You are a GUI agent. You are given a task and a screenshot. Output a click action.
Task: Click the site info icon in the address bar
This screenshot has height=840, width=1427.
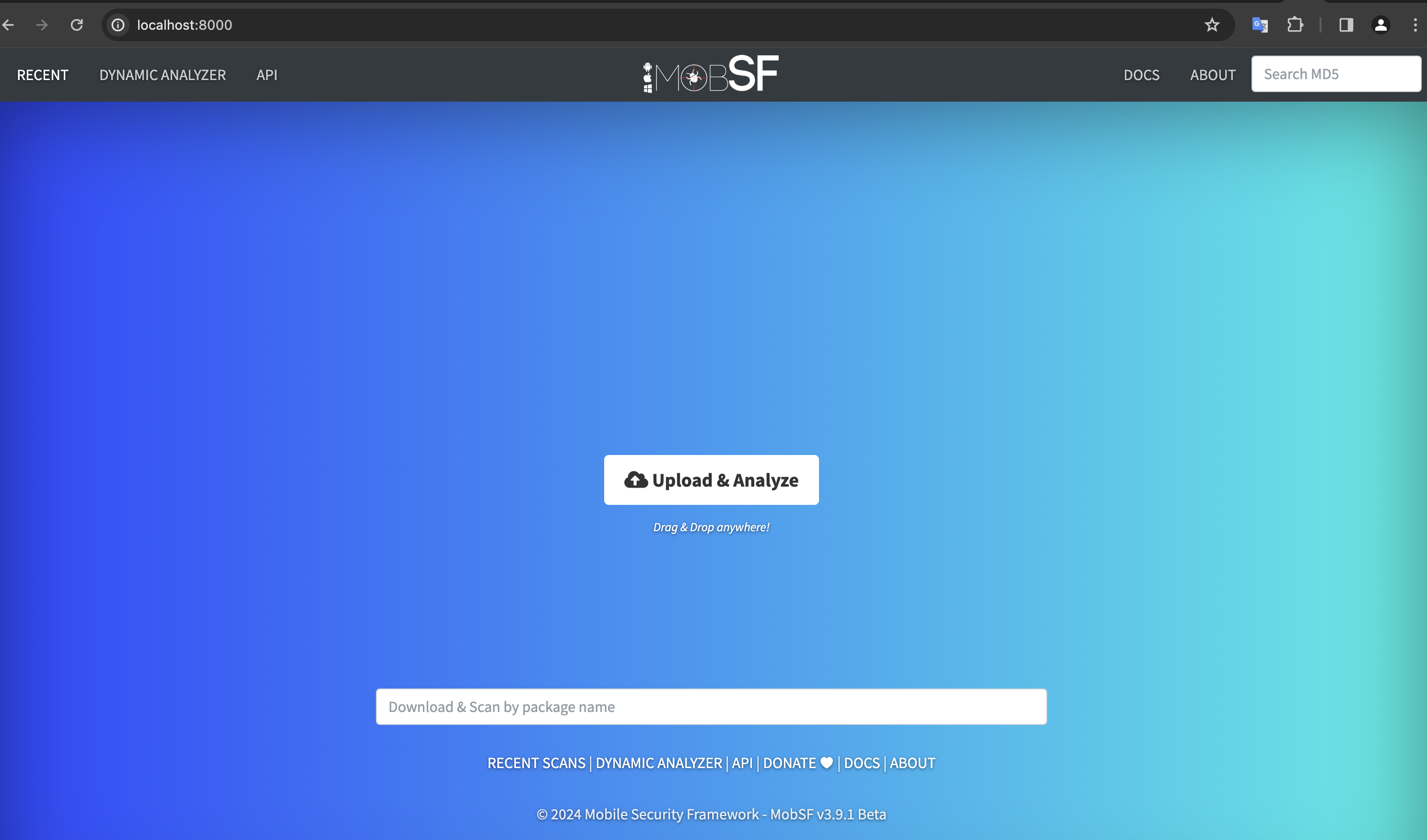point(118,25)
